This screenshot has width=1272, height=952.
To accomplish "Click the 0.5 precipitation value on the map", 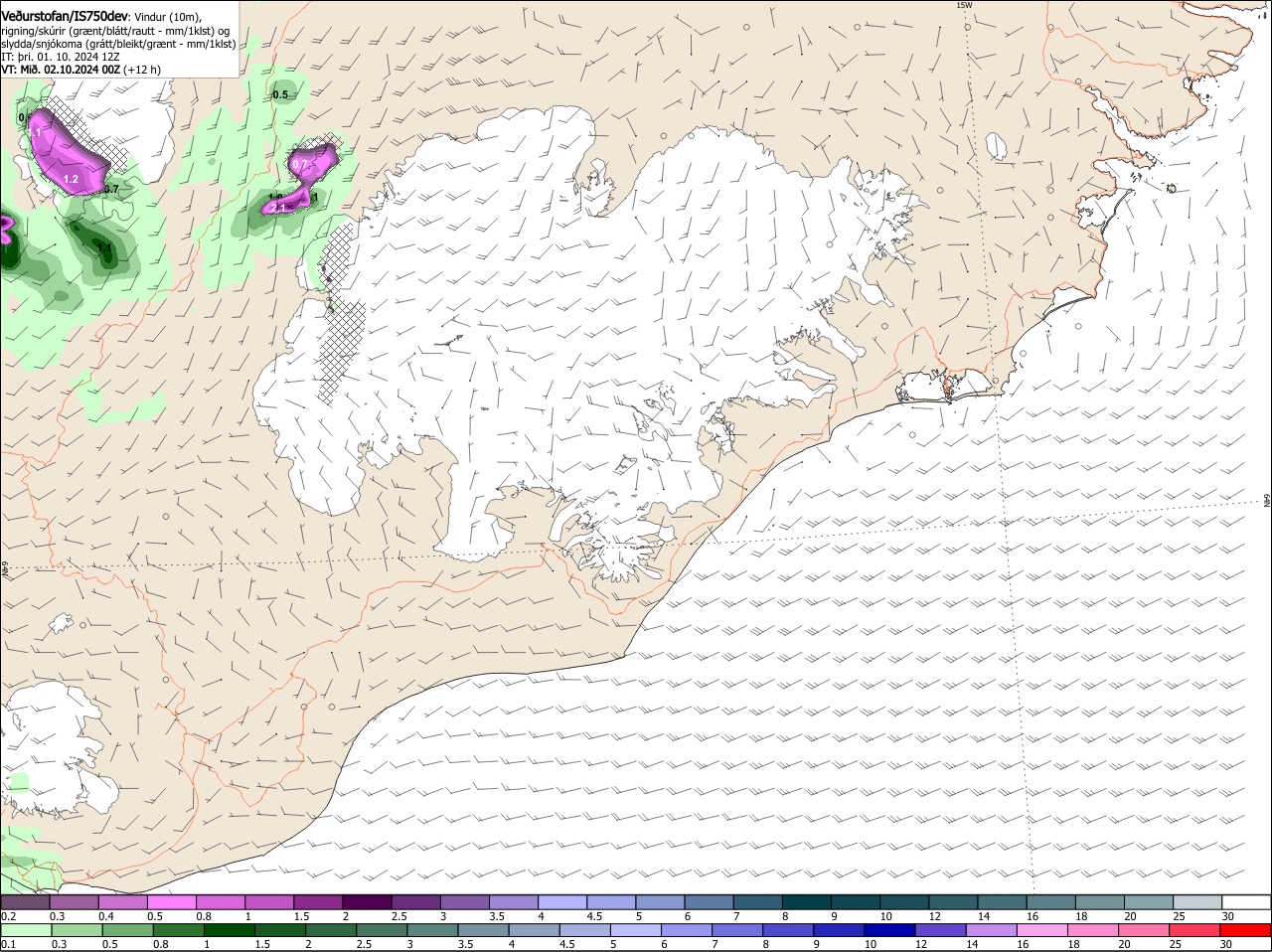I will pyautogui.click(x=280, y=95).
